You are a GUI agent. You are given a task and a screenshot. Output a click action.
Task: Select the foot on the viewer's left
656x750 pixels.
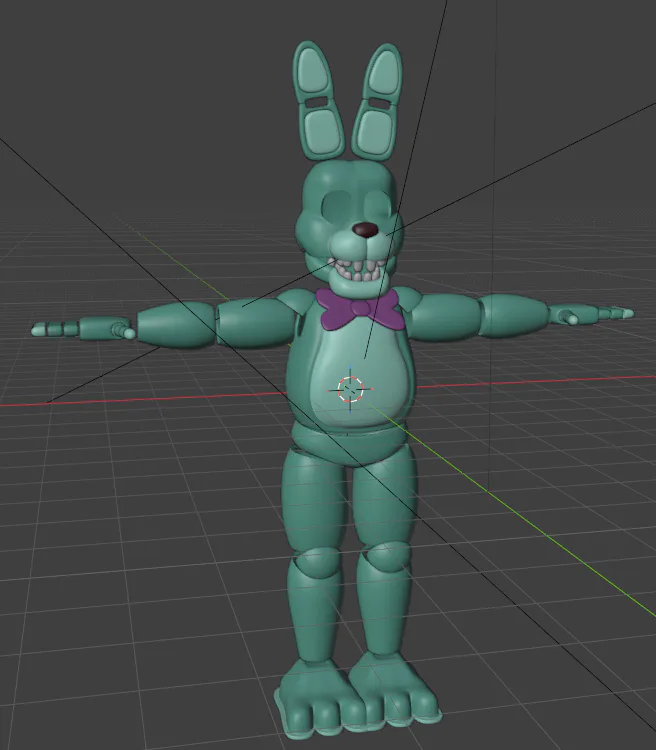(318, 699)
